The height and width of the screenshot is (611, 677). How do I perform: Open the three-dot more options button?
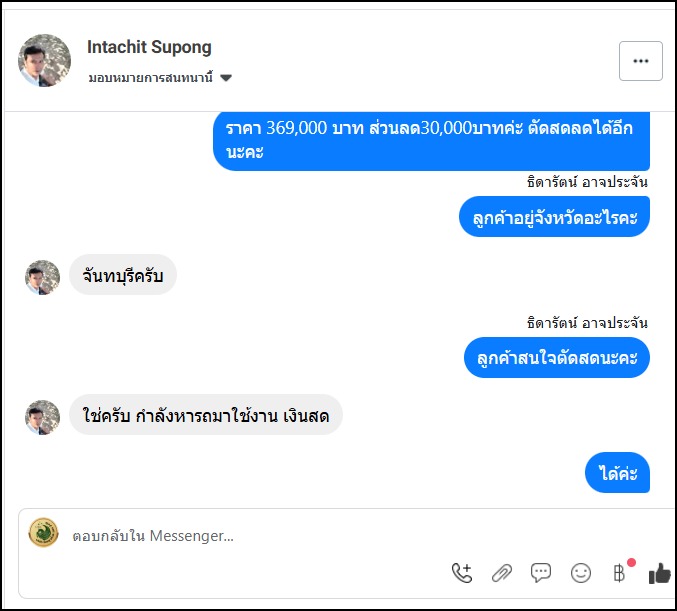(x=641, y=61)
